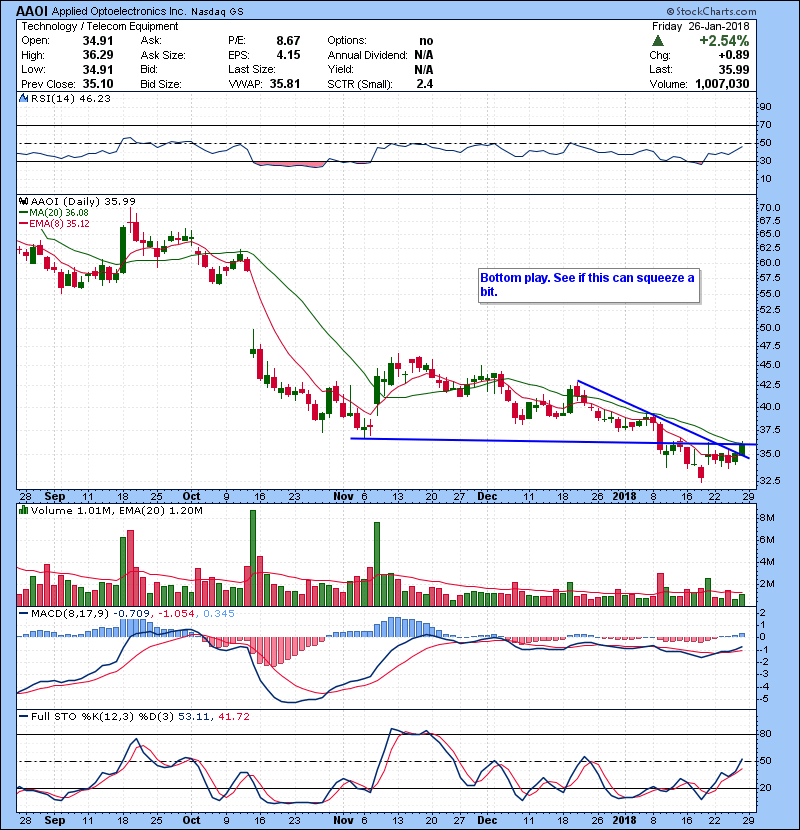The width and height of the screenshot is (800, 830).
Task: Click the Applied Optoelectronics Inc. company name
Action: coord(119,11)
